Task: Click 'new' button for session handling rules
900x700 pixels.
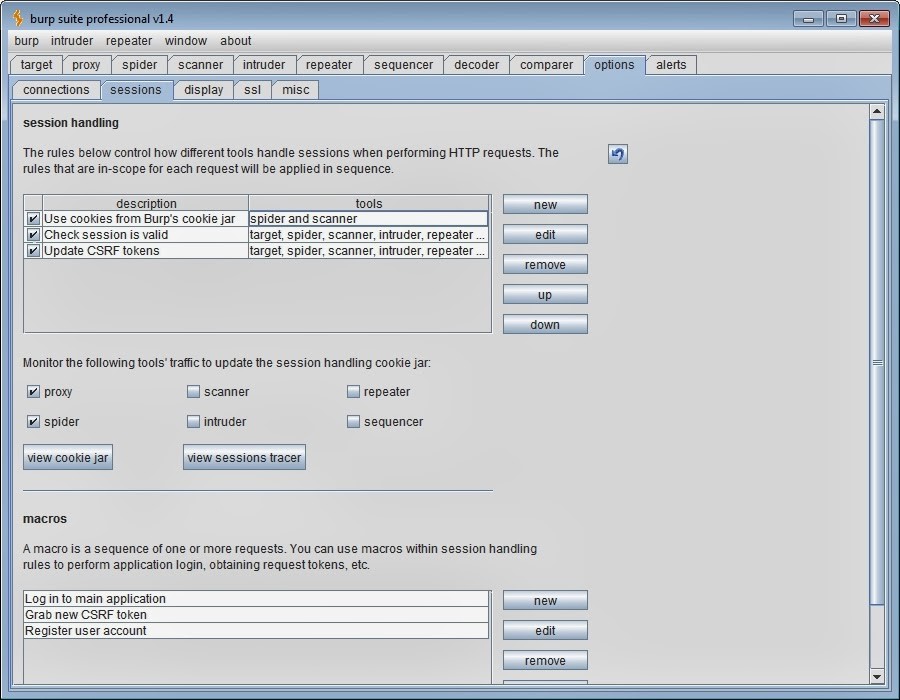Action: click(545, 204)
